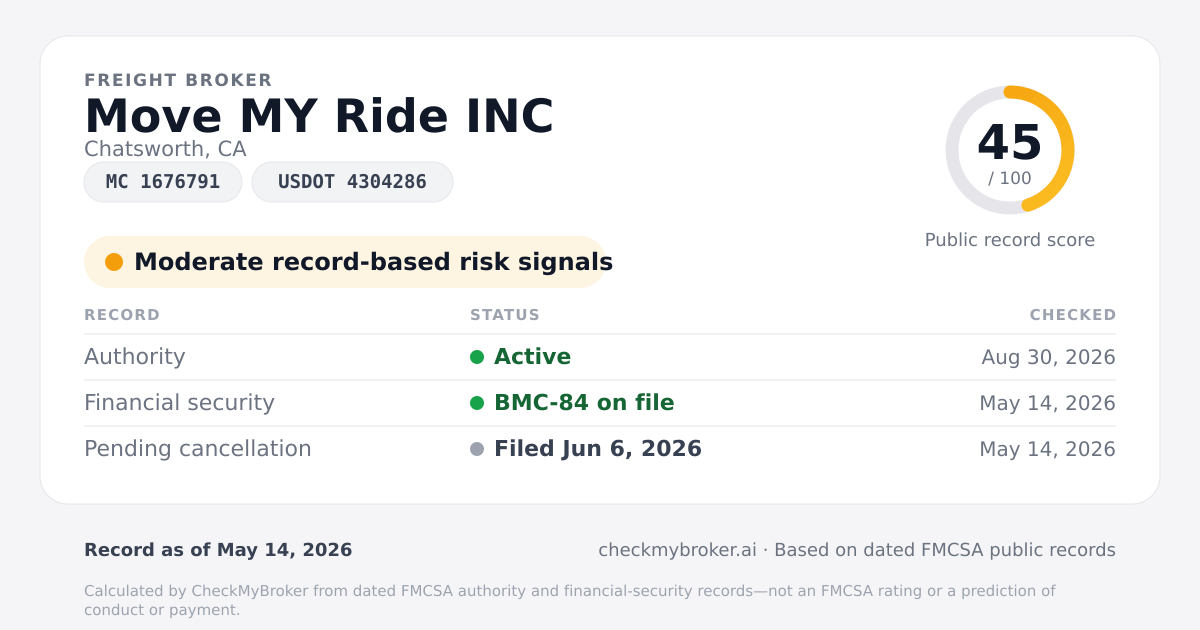The height and width of the screenshot is (630, 1200).
Task: Click the green dot beside BMC-84 on file
Action: [477, 403]
